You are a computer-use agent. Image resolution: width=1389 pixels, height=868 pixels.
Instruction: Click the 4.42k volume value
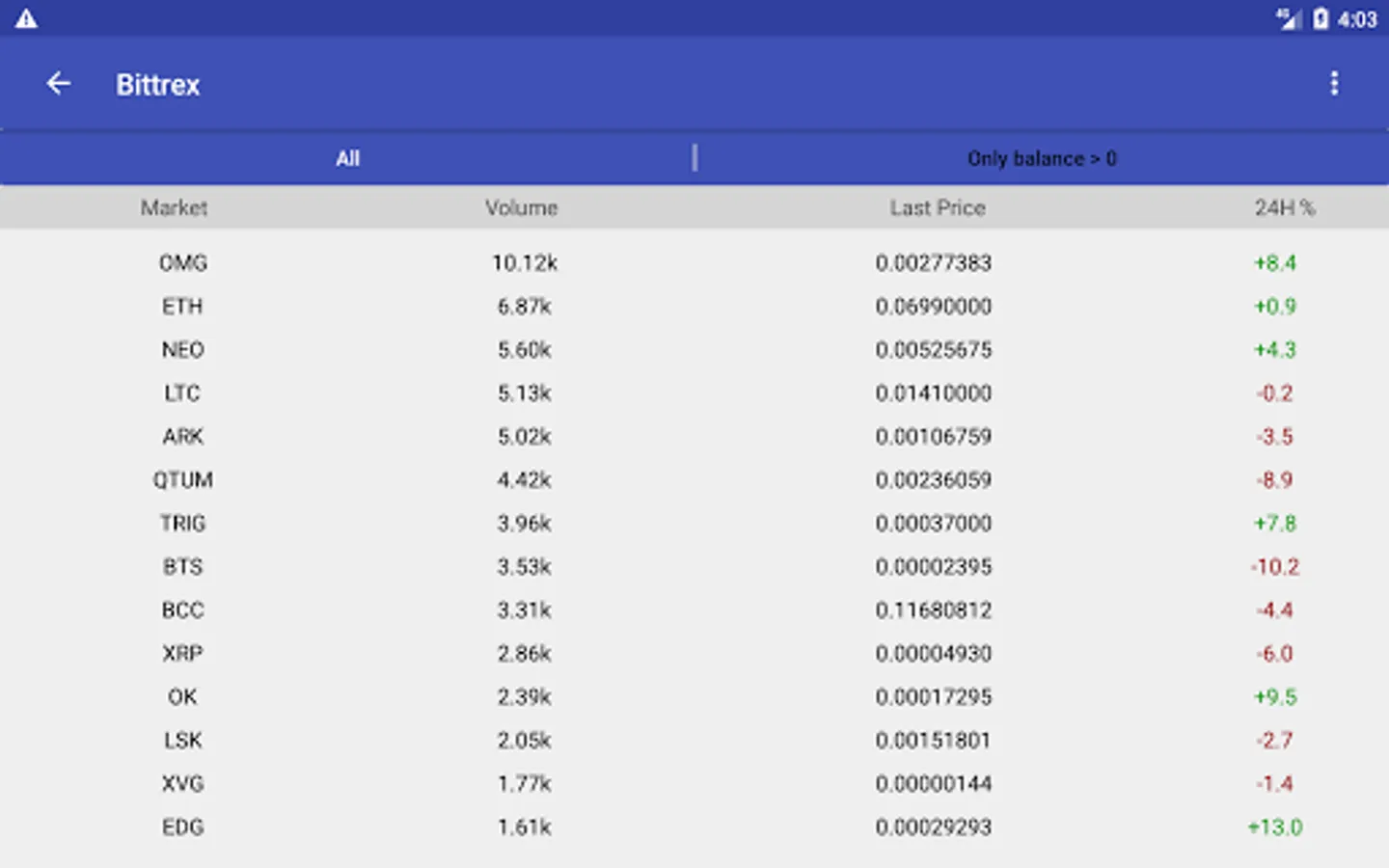pyautogui.click(x=525, y=479)
